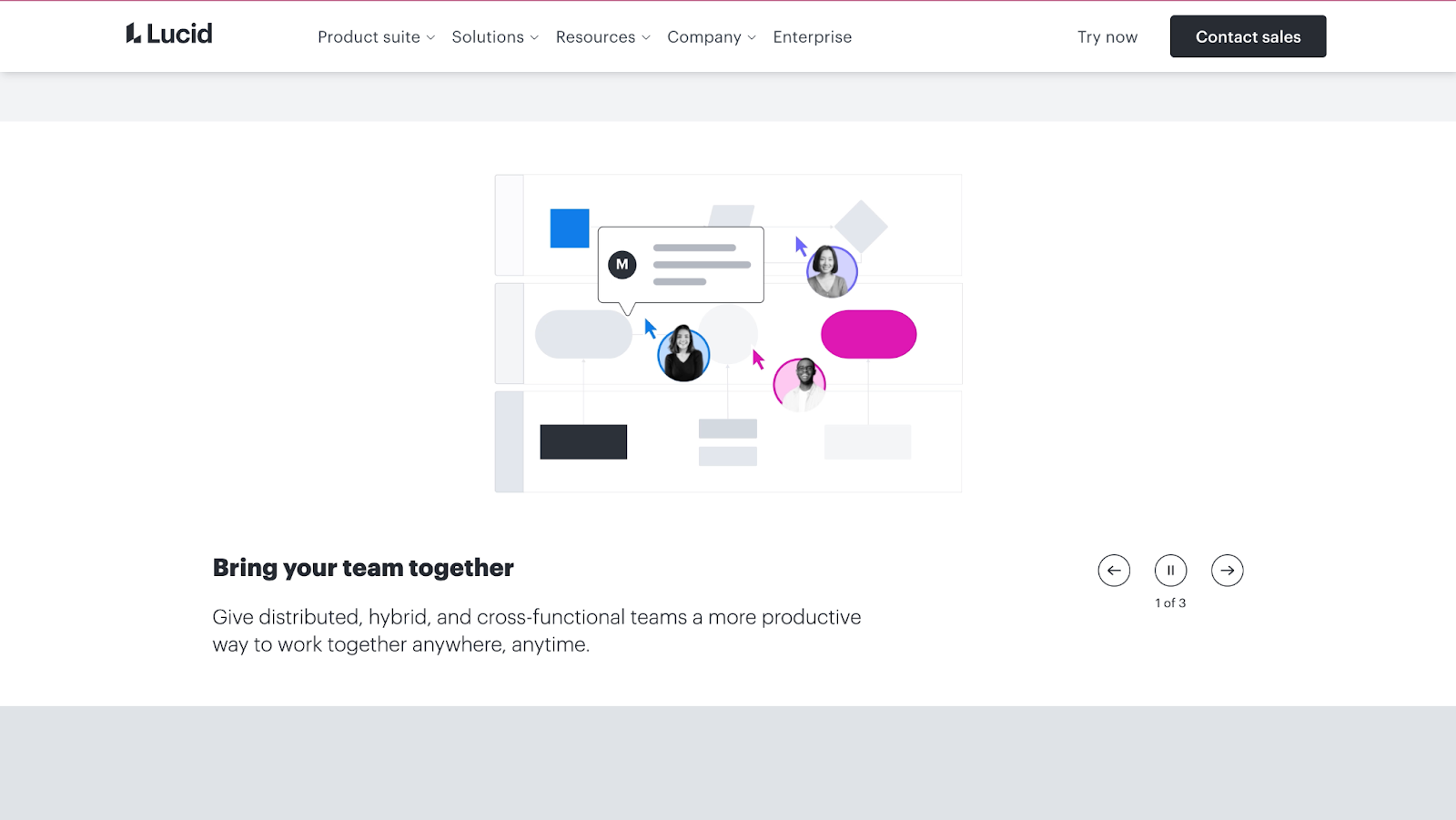Open the Enterprise page link
The width and height of the screenshot is (1456, 820).
[812, 37]
